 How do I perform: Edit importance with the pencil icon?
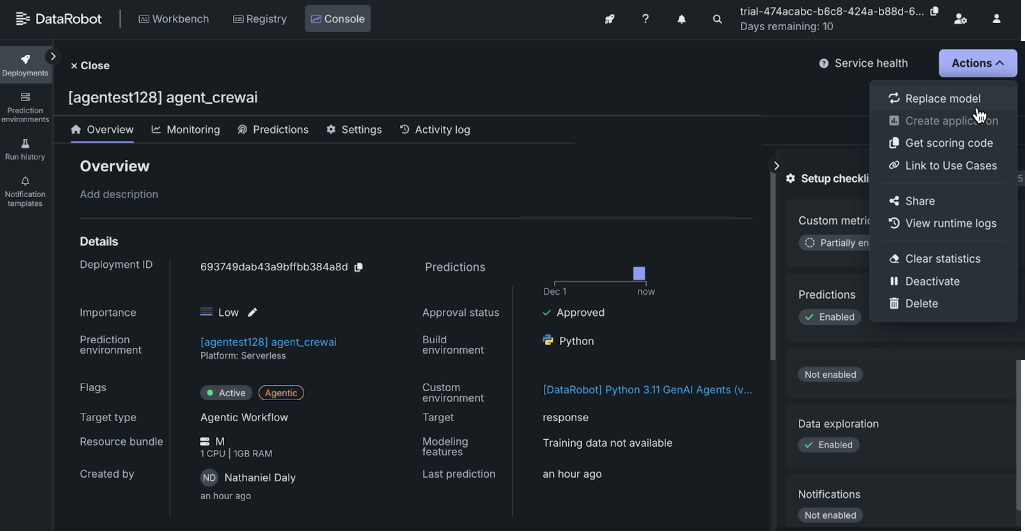point(253,313)
